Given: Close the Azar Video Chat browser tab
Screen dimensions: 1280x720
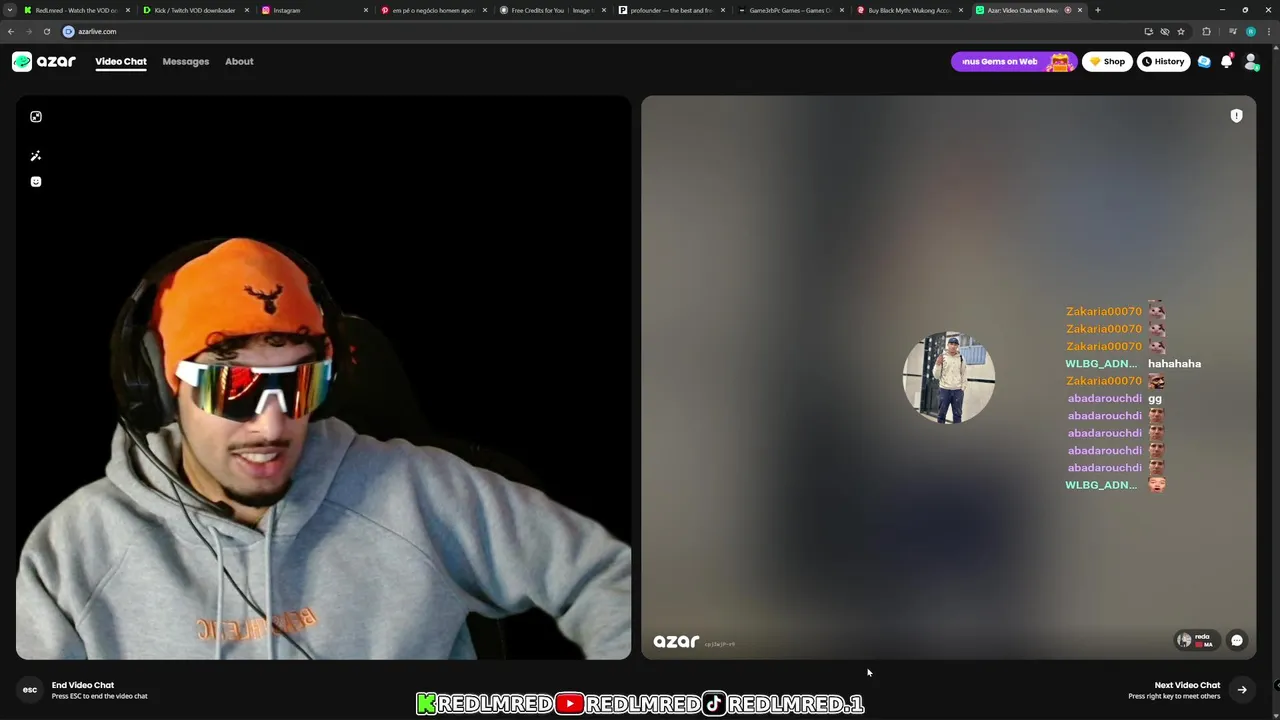Looking at the screenshot, I should (x=1080, y=10).
